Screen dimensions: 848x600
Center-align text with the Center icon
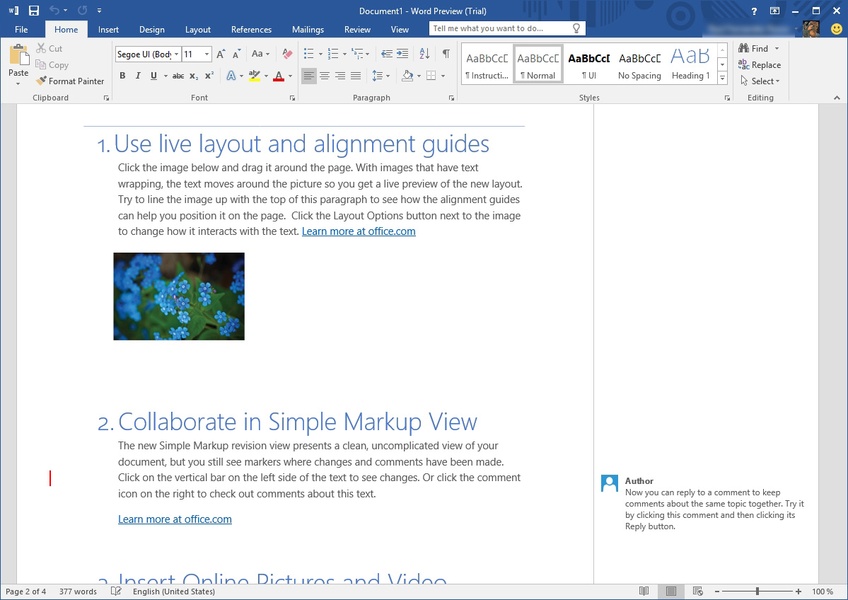click(325, 76)
